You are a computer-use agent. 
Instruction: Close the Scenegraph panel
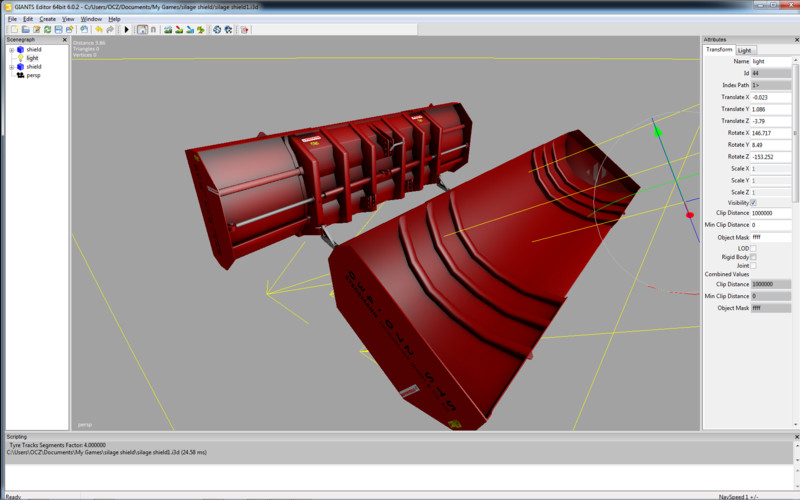65,40
